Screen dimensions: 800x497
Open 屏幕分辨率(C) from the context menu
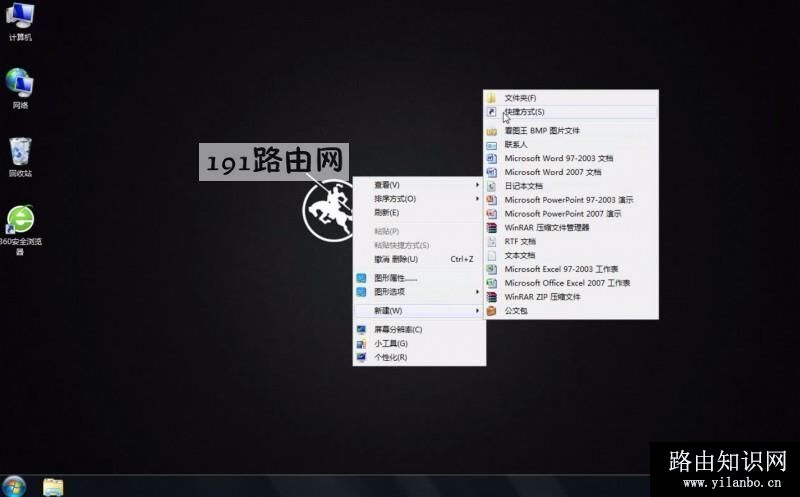[x=419, y=330]
